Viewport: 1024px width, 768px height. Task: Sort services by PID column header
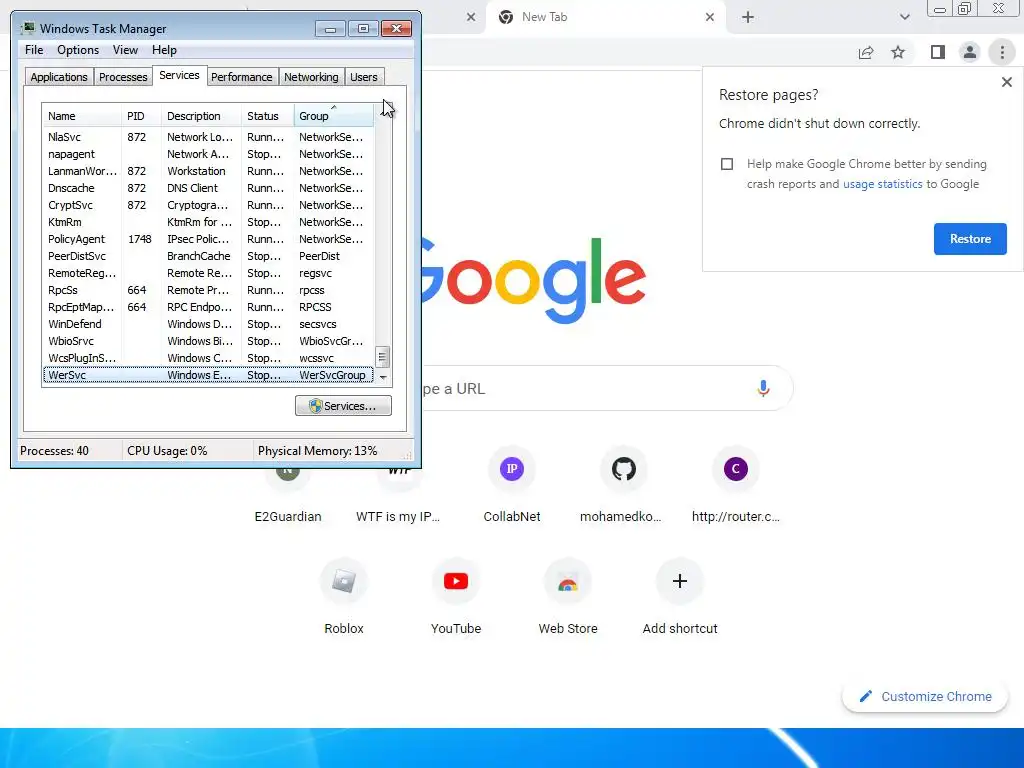click(x=141, y=116)
